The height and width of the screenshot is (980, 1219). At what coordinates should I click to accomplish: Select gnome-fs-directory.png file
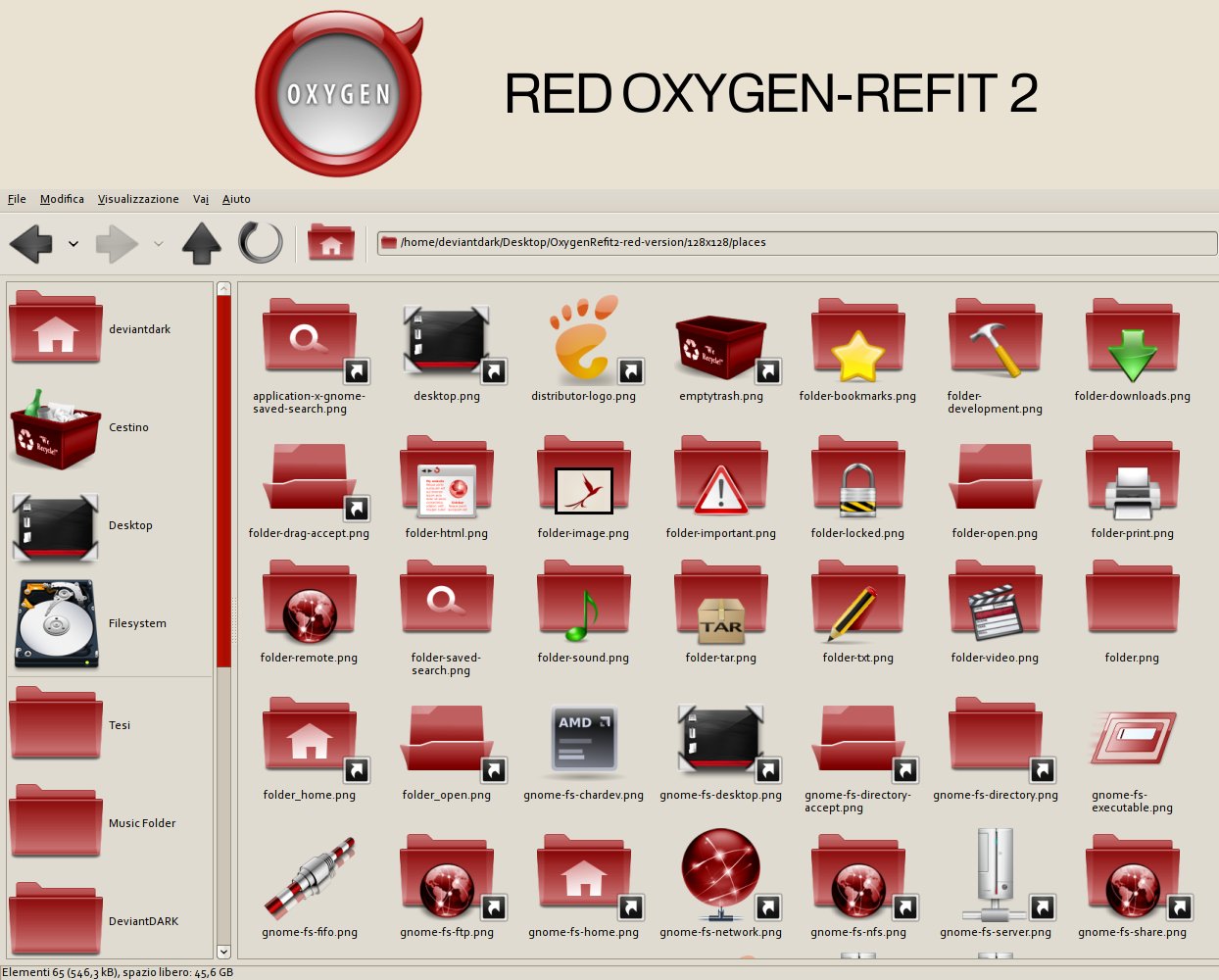(996, 749)
